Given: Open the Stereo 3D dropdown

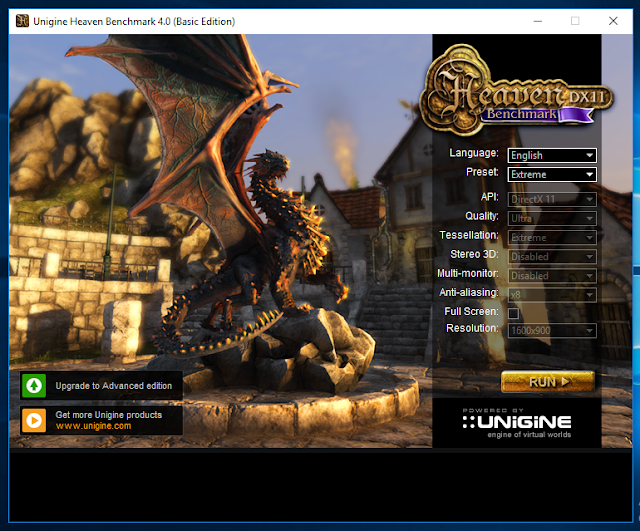Looking at the screenshot, I should [x=552, y=257].
